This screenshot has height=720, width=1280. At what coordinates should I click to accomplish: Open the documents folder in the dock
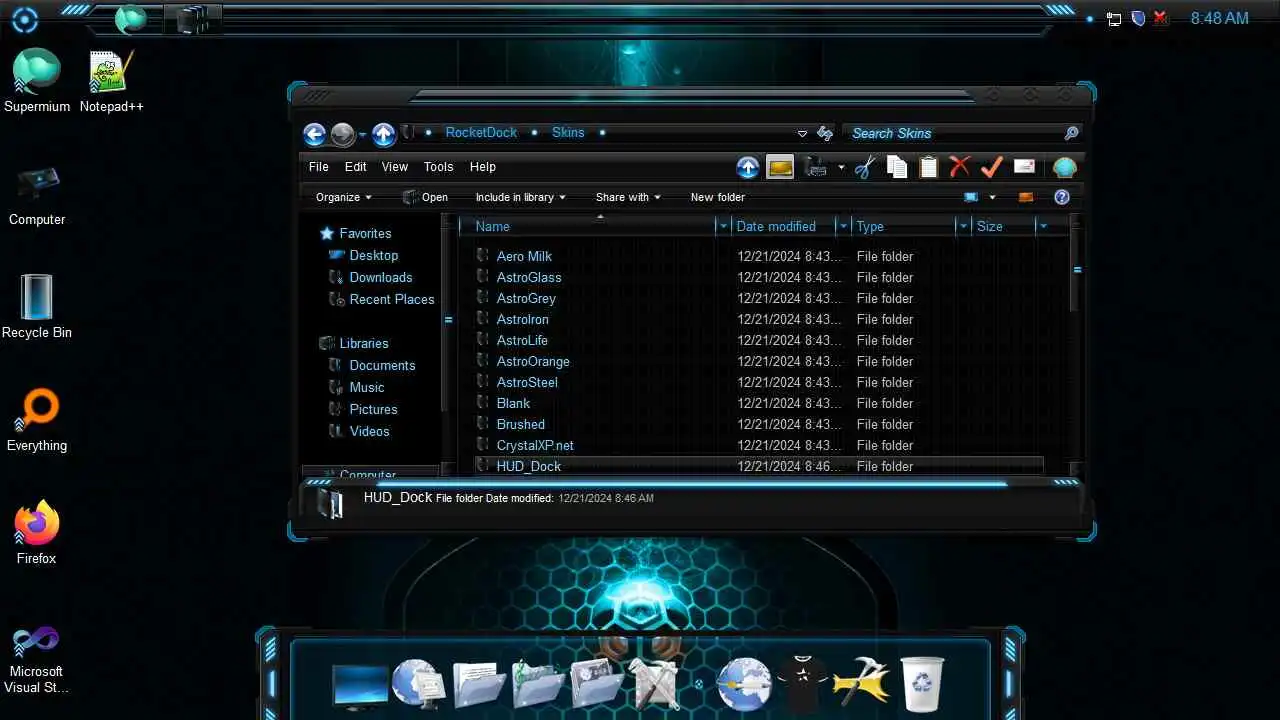click(479, 685)
